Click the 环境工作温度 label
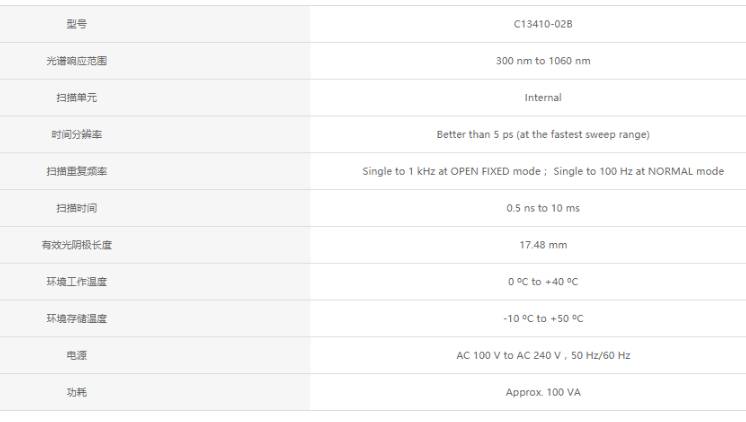The width and height of the screenshot is (746, 422). (x=77, y=282)
